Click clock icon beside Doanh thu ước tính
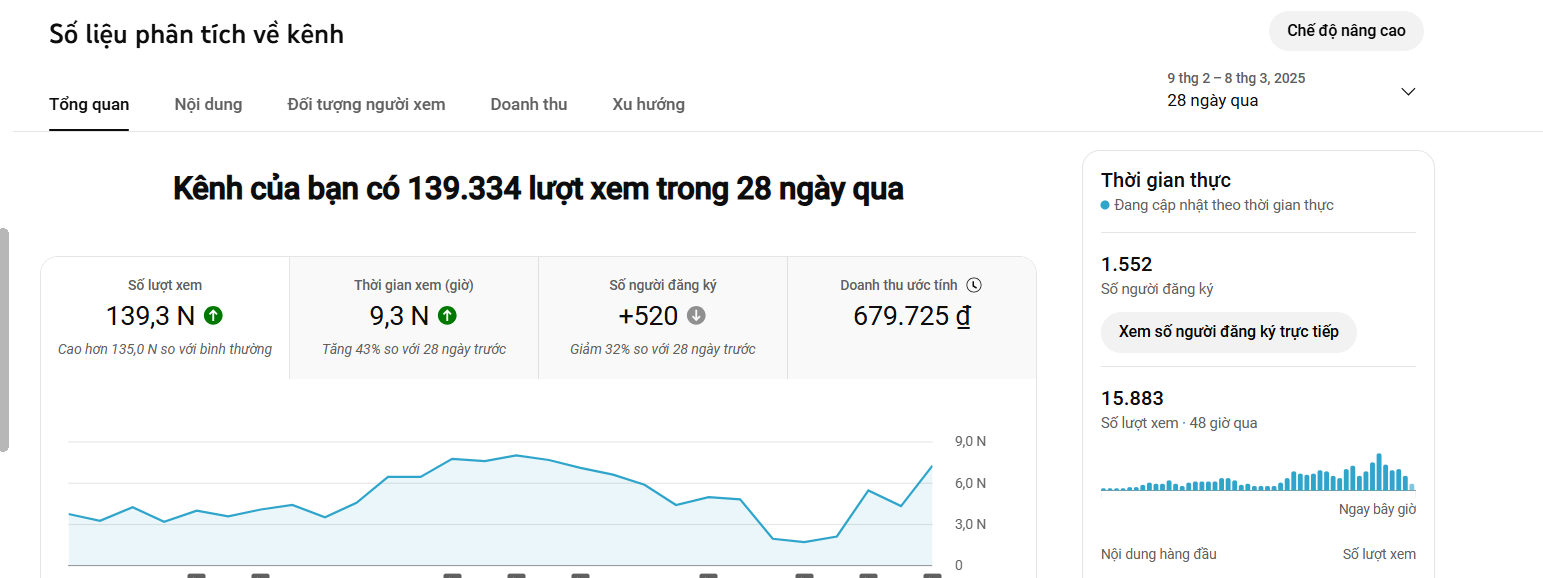The image size is (1543, 578). (974, 285)
